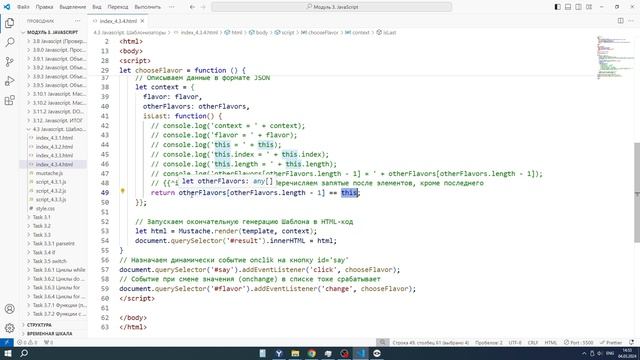Change line endings via CRLF
This screenshot has width=640, height=360.
click(x=533, y=342)
